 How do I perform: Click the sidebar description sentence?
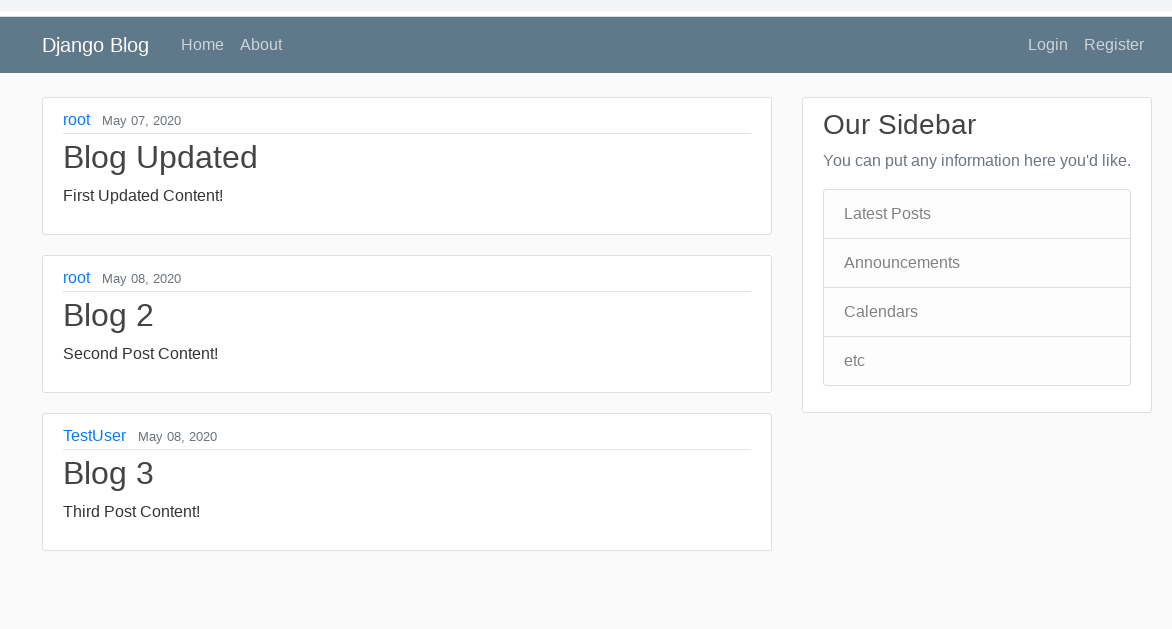tap(977, 161)
